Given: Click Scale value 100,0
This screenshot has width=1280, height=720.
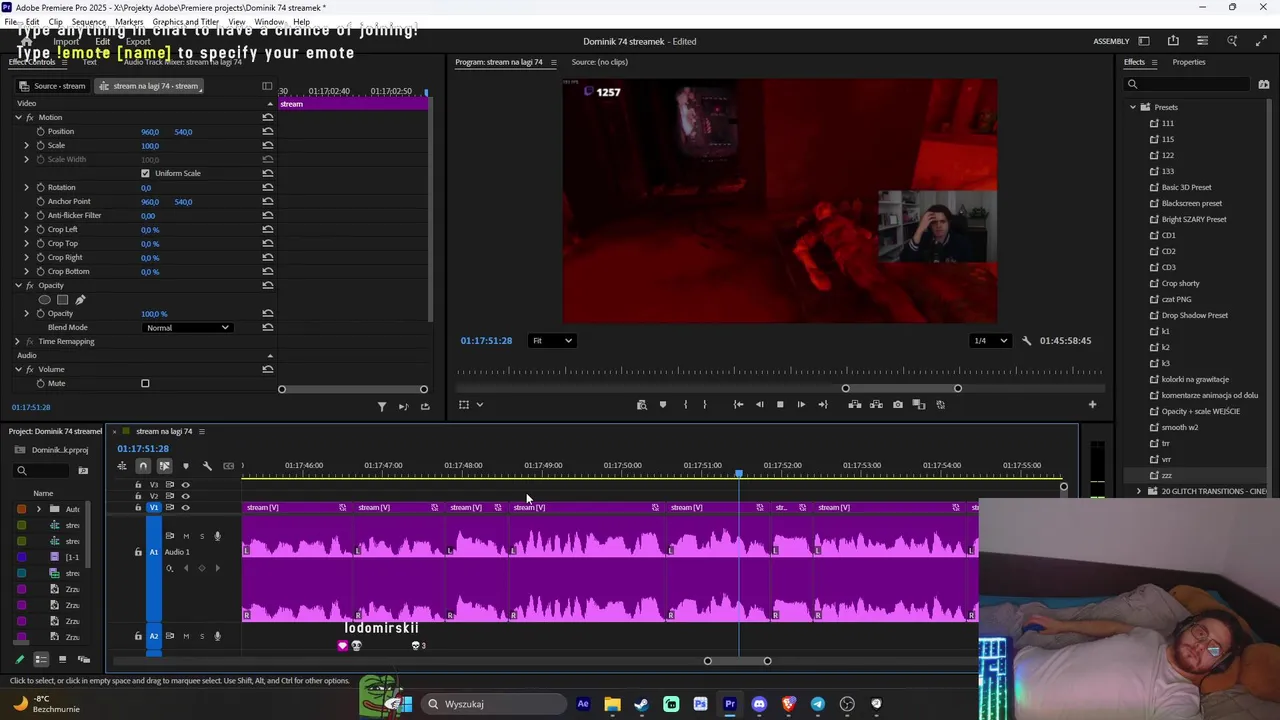Looking at the screenshot, I should coord(150,146).
